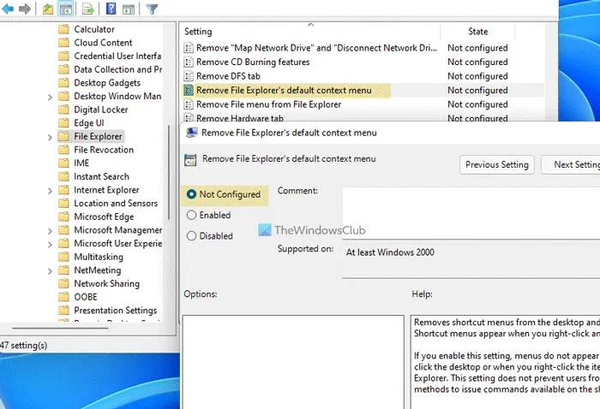Select the Credential User Interface tree item
The height and width of the screenshot is (409, 600).
117,56
